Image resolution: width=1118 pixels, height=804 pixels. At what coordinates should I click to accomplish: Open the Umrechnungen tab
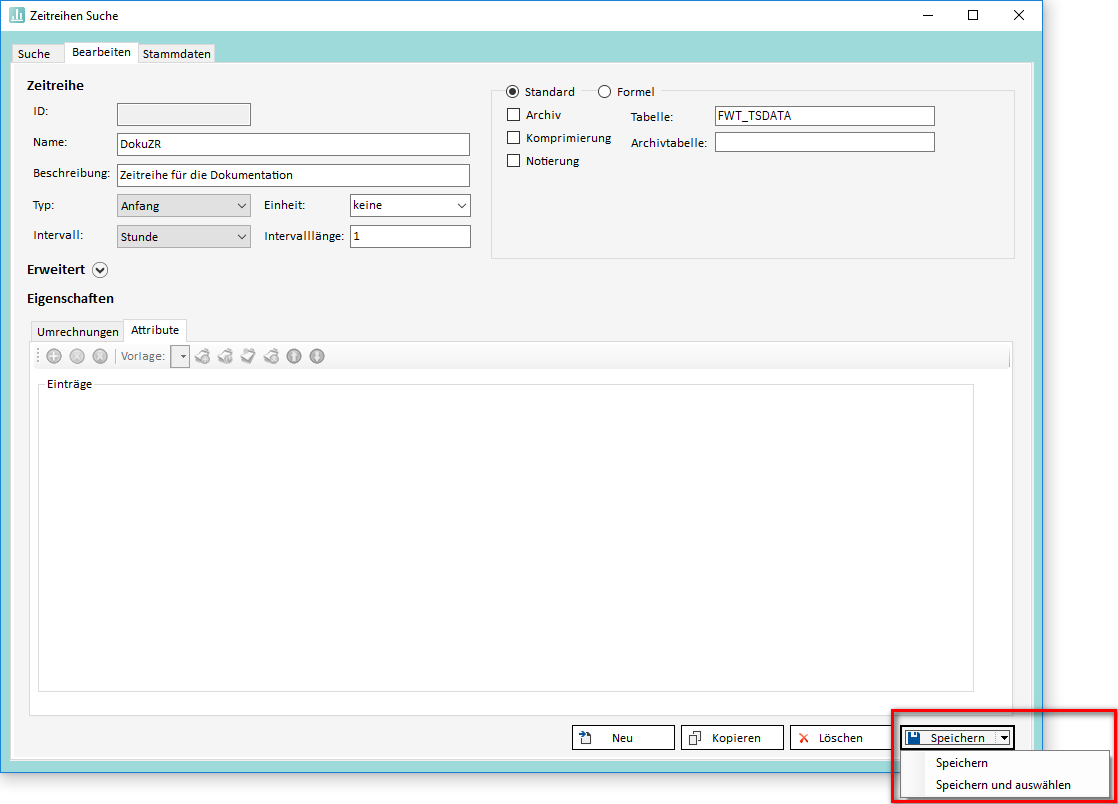77,332
